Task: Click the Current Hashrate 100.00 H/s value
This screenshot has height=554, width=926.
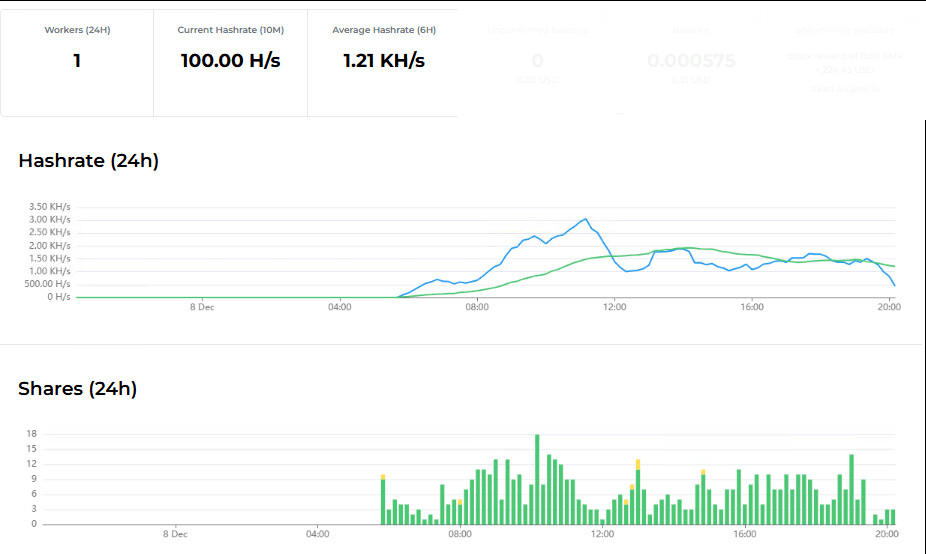Action: tap(230, 61)
